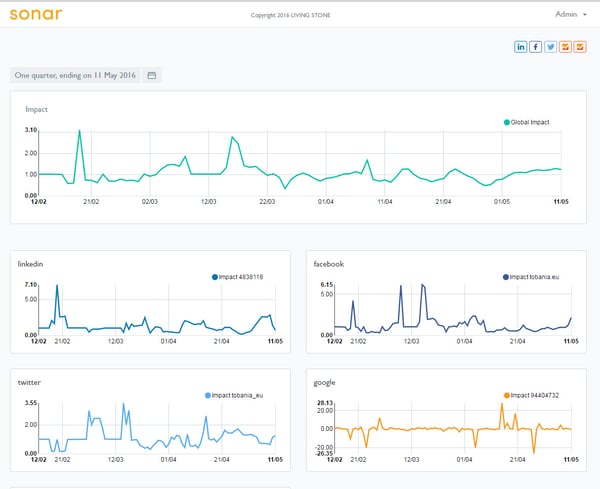Viewport: 600px width, 489px height.
Task: Click the 'Copyright 2016 LIVING STONE' text
Action: (x=290, y=15)
